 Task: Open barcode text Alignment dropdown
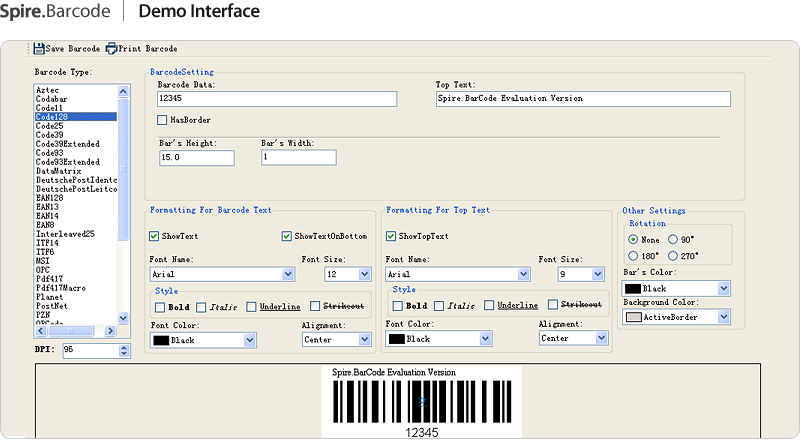[364, 339]
